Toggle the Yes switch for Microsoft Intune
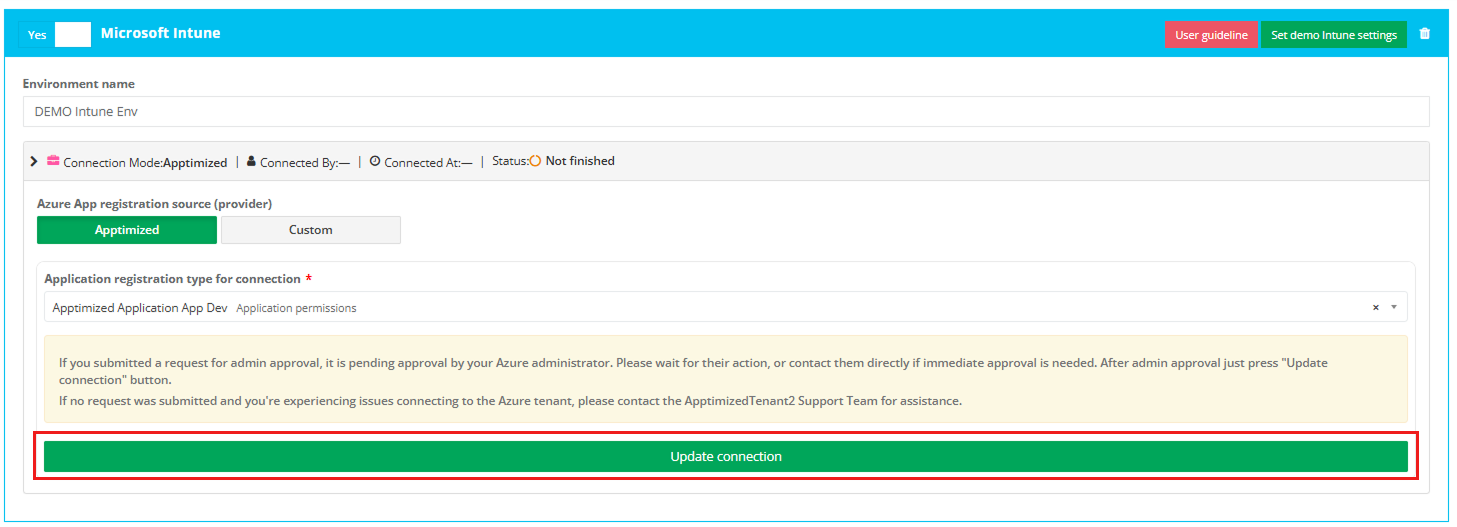1457x527 pixels. 55,34
